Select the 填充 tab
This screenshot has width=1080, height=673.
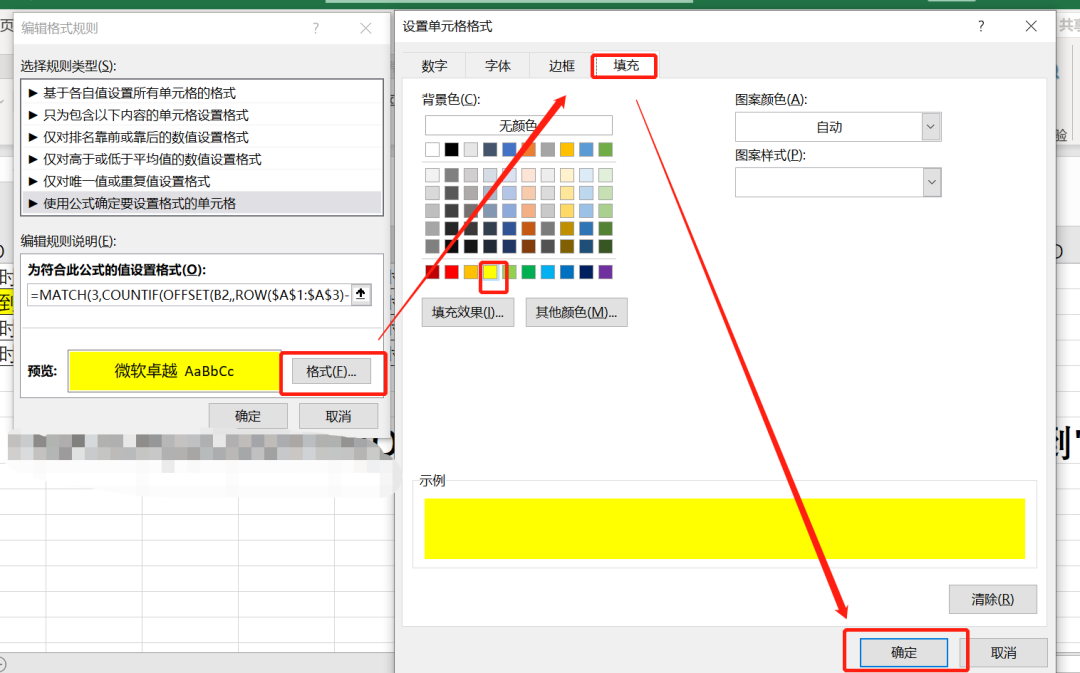click(x=625, y=65)
